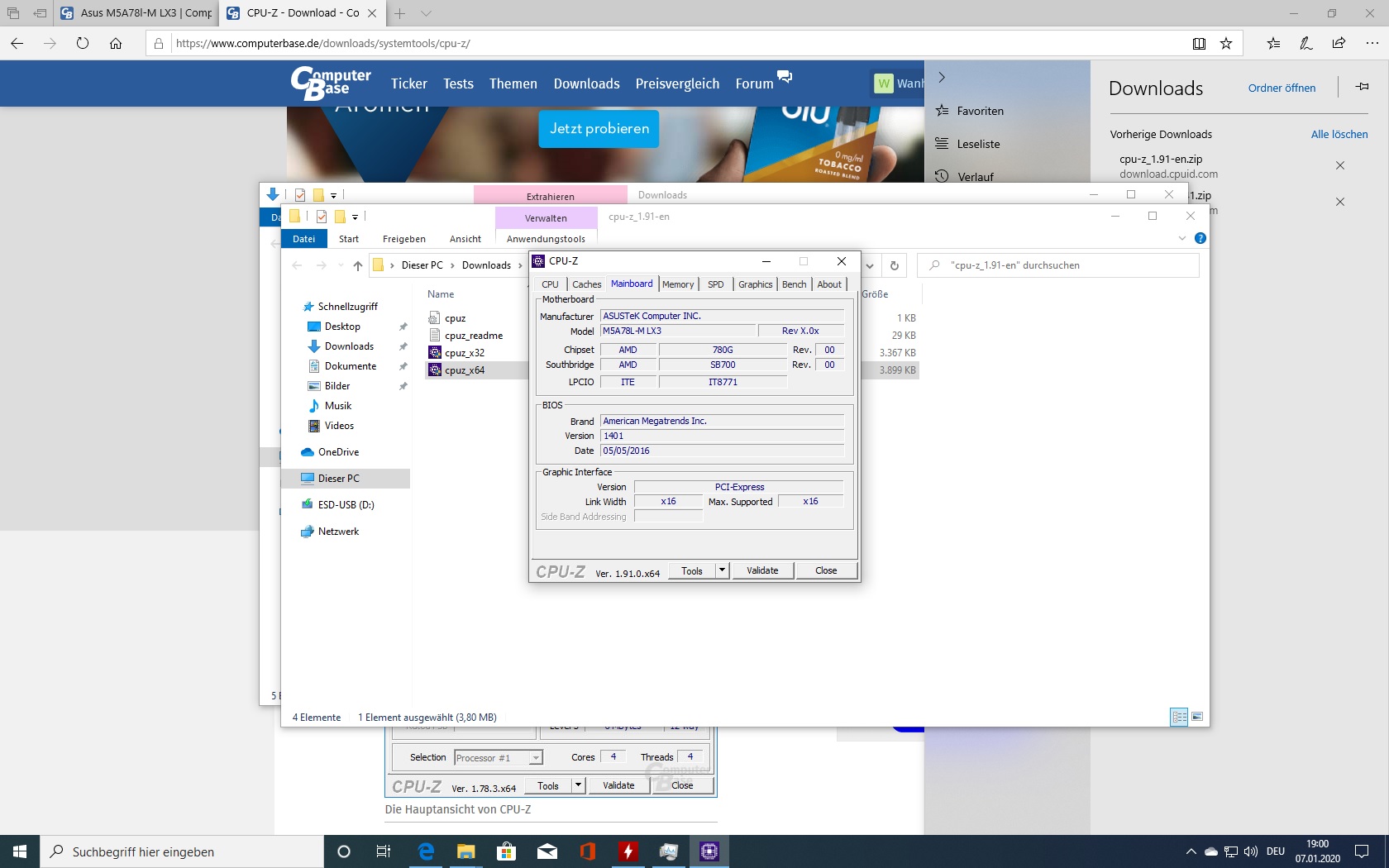Switch Explorer to details view icon

1179,717
